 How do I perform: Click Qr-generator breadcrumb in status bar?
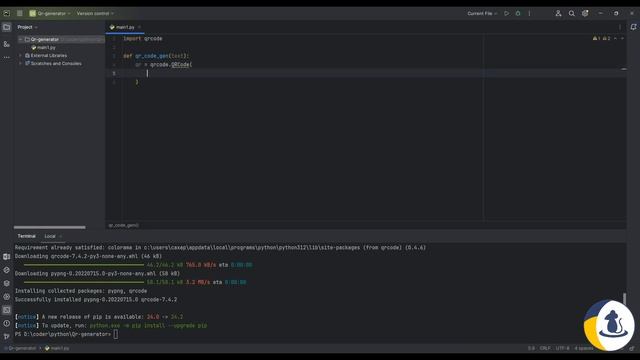tap(22, 349)
